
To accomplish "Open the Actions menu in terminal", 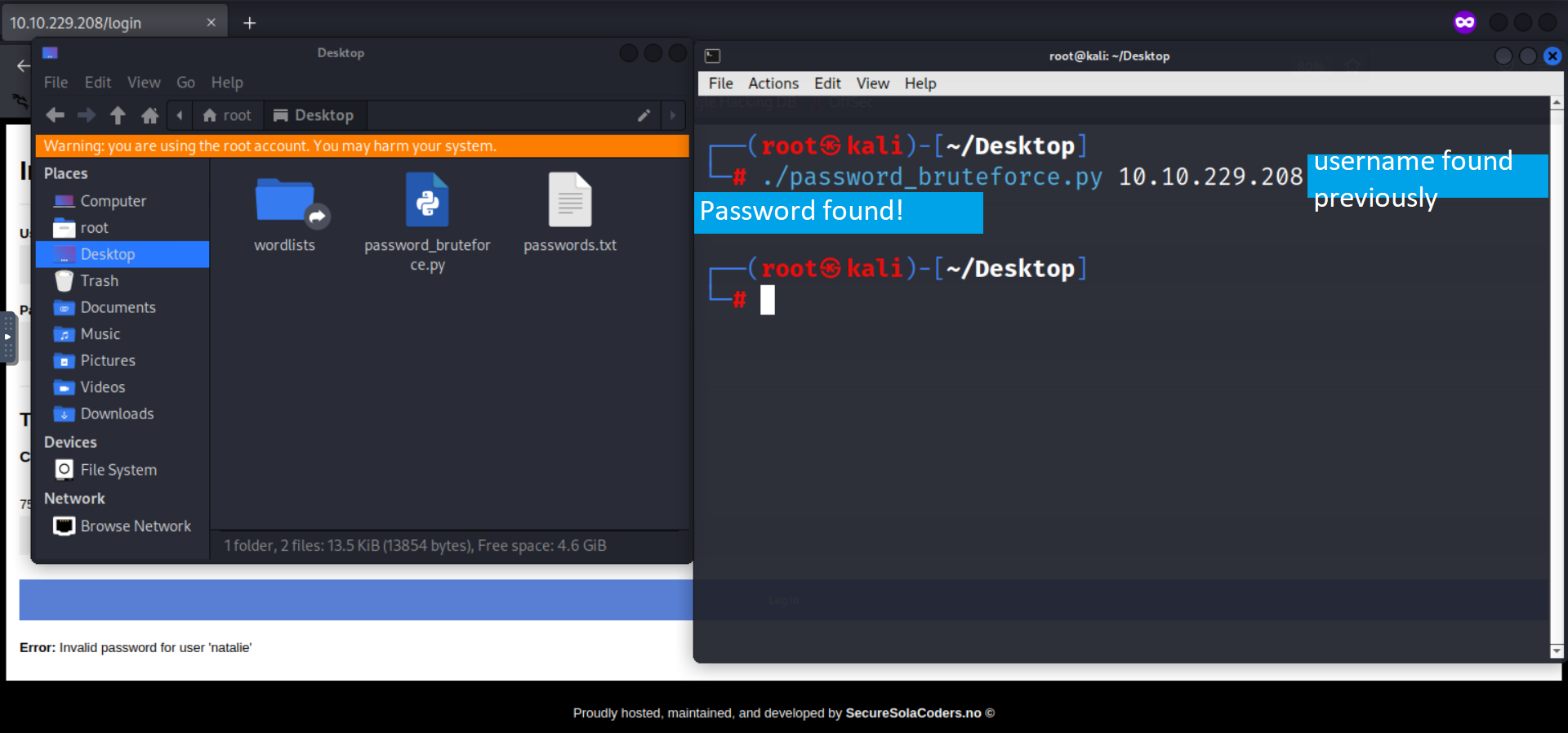I will pos(773,83).
